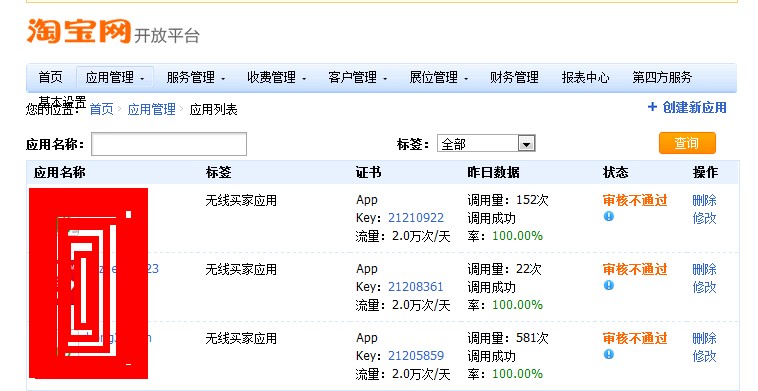Open the 报表中心 menu item
The width and height of the screenshot is (758, 391).
585,77
